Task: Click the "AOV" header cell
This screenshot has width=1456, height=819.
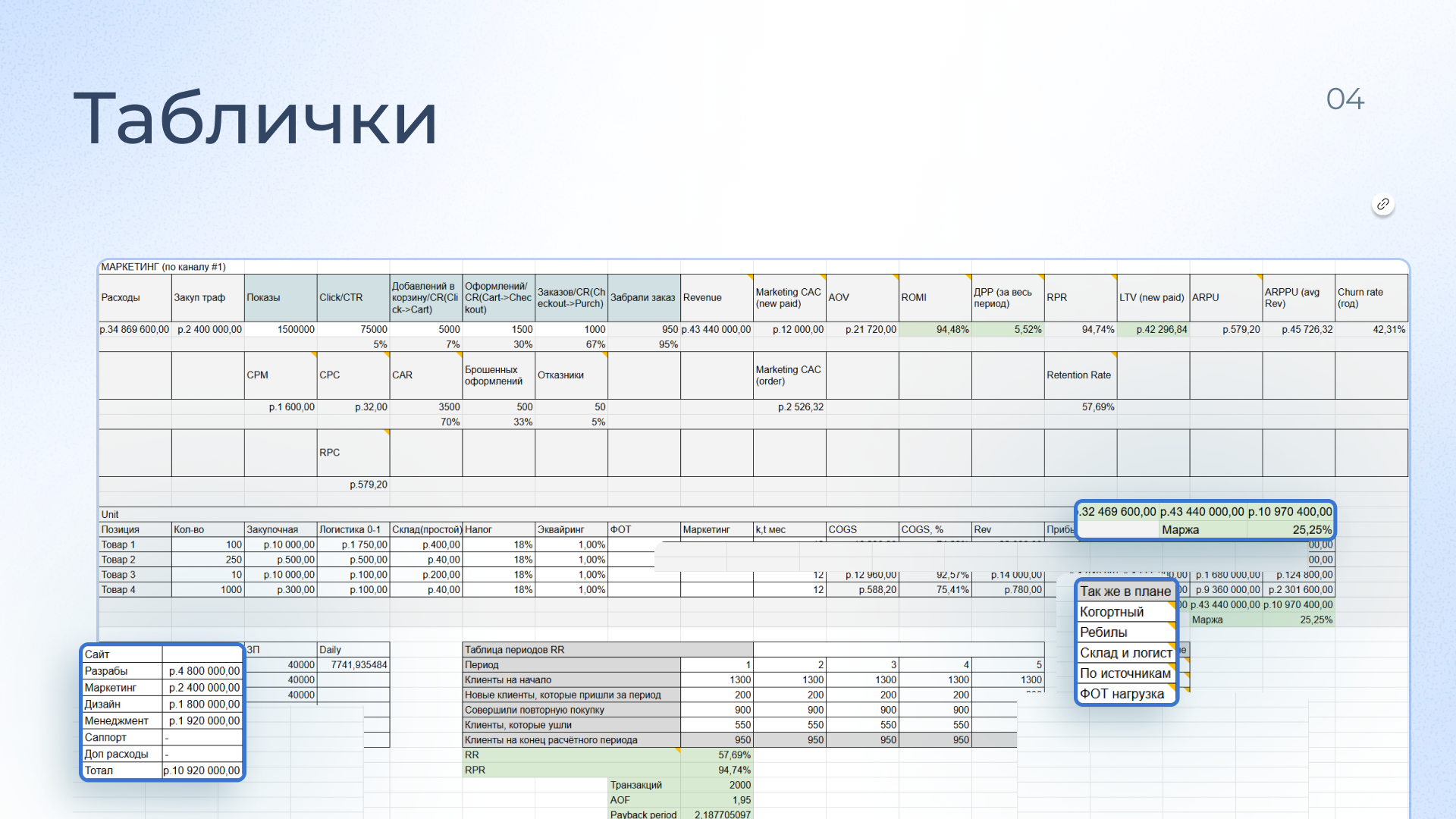Action: tap(862, 298)
